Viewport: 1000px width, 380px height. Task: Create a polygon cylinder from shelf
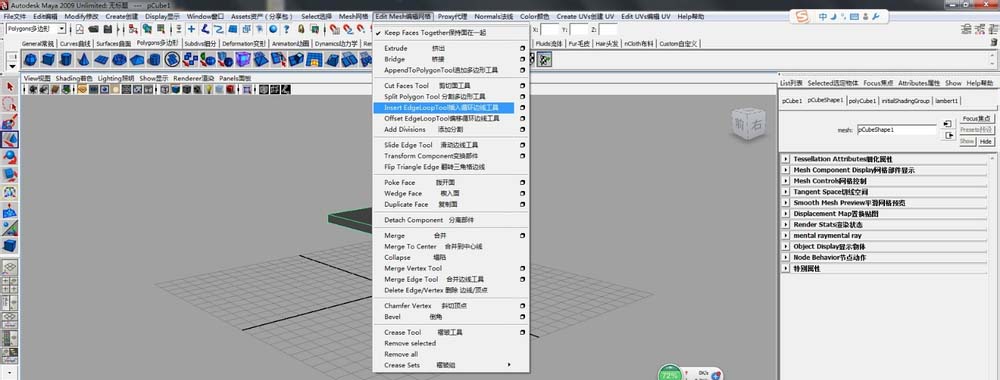(x=65, y=60)
